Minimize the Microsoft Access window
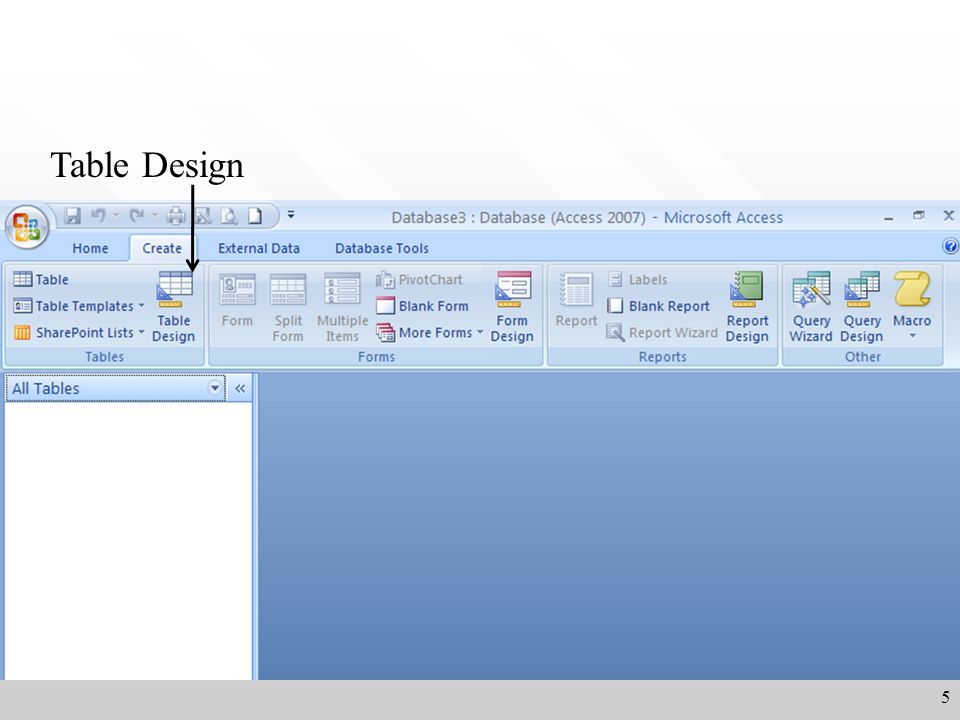This screenshot has height=720, width=960. [888, 217]
